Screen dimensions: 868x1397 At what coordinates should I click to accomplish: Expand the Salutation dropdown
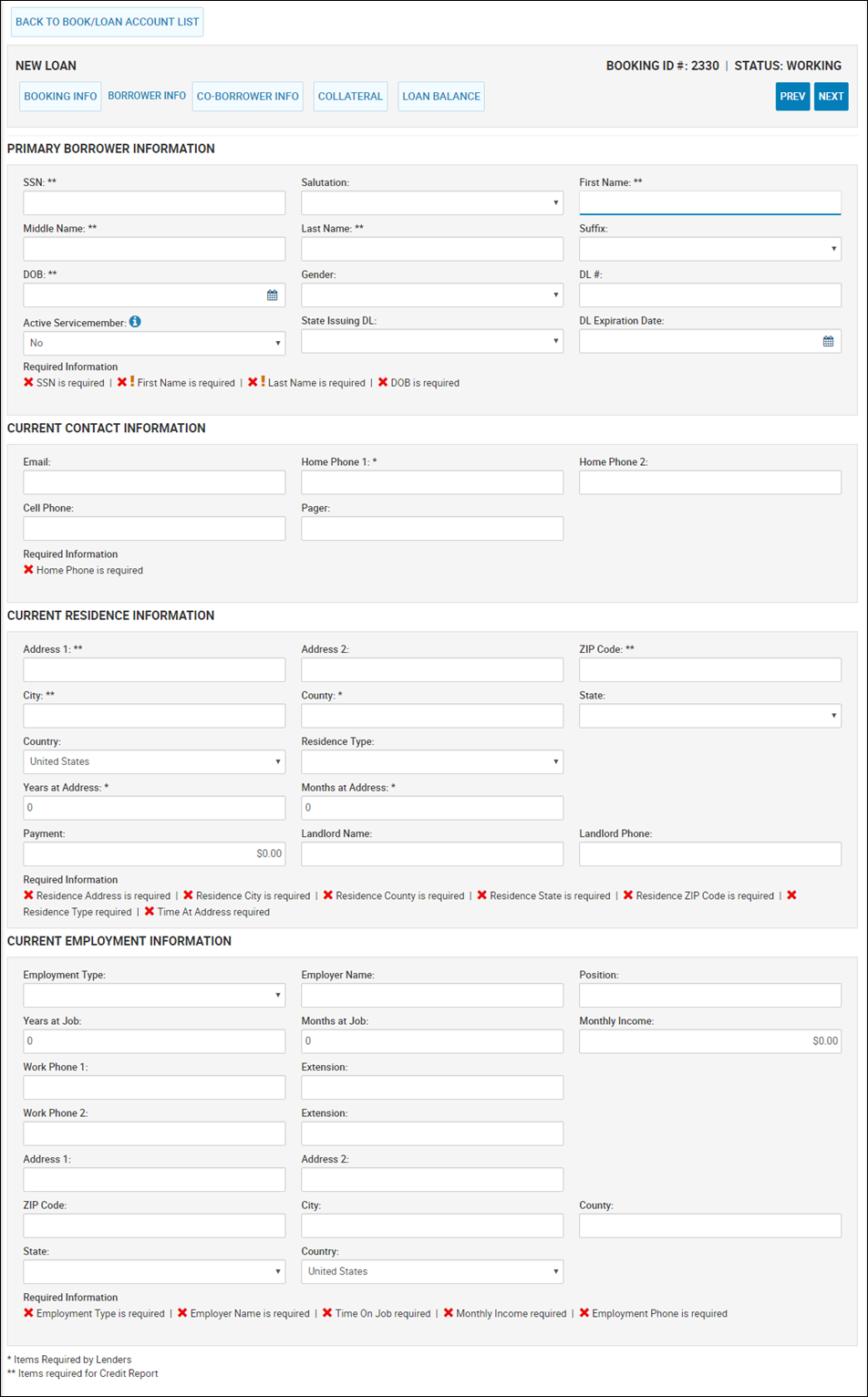coord(432,203)
